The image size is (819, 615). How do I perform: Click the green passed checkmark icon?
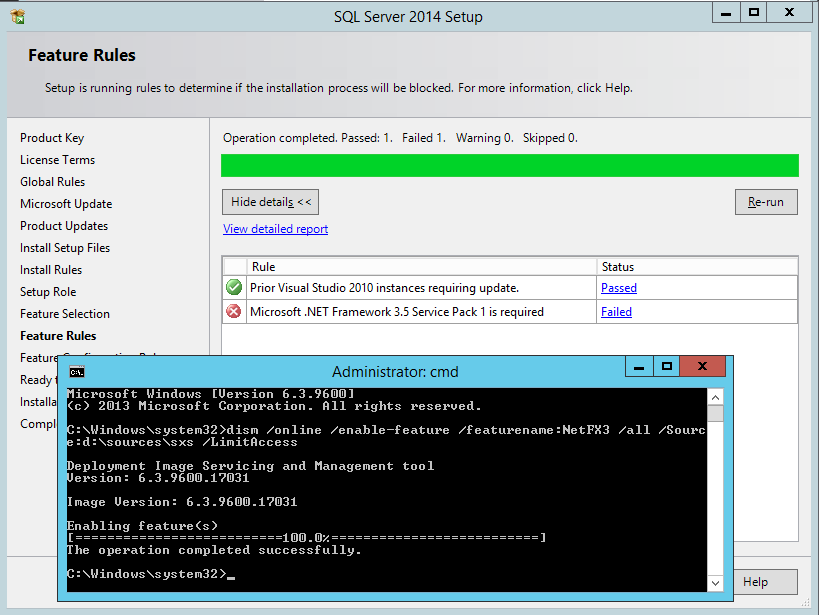coord(234,288)
